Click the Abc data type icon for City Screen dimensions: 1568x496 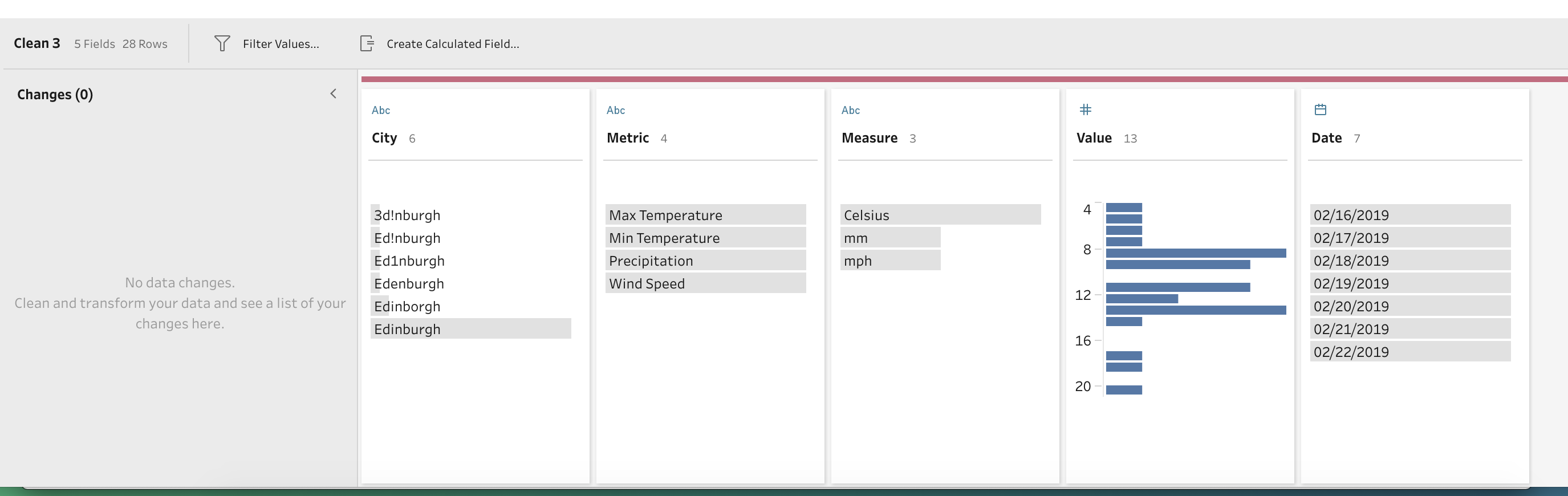tap(380, 110)
